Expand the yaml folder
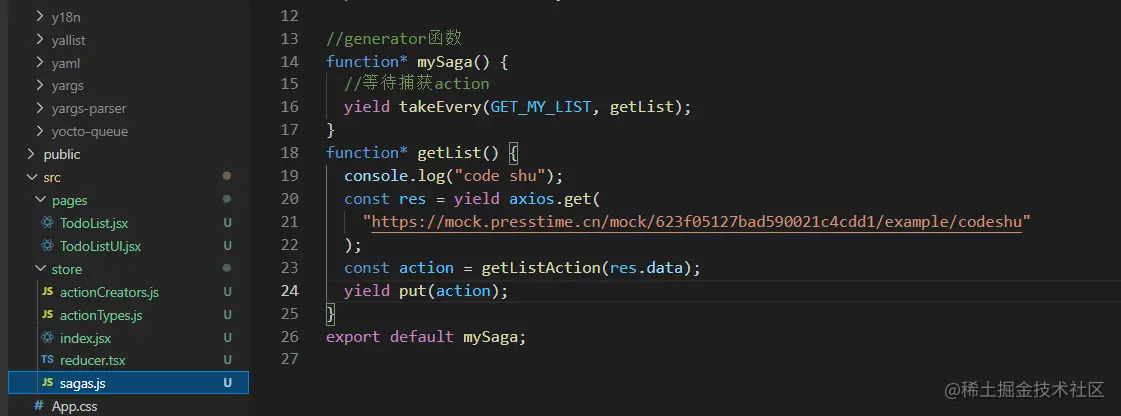 (x=39, y=62)
